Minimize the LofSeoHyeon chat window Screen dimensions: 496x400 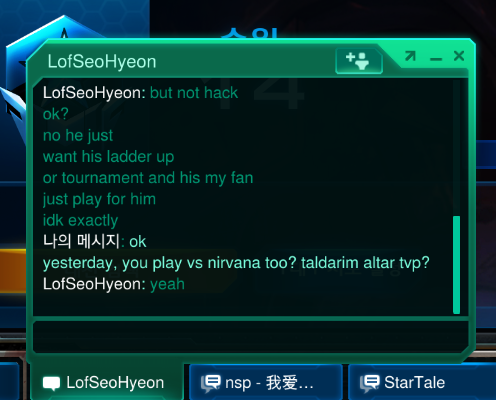pyautogui.click(x=436, y=59)
